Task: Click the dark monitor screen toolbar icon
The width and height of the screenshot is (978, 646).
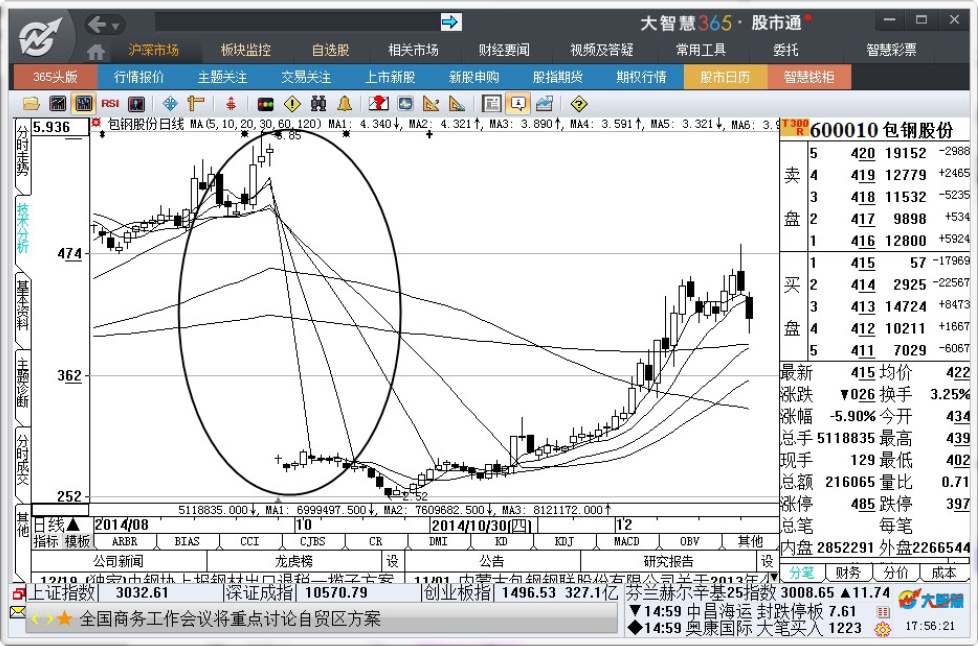Action: point(136,104)
